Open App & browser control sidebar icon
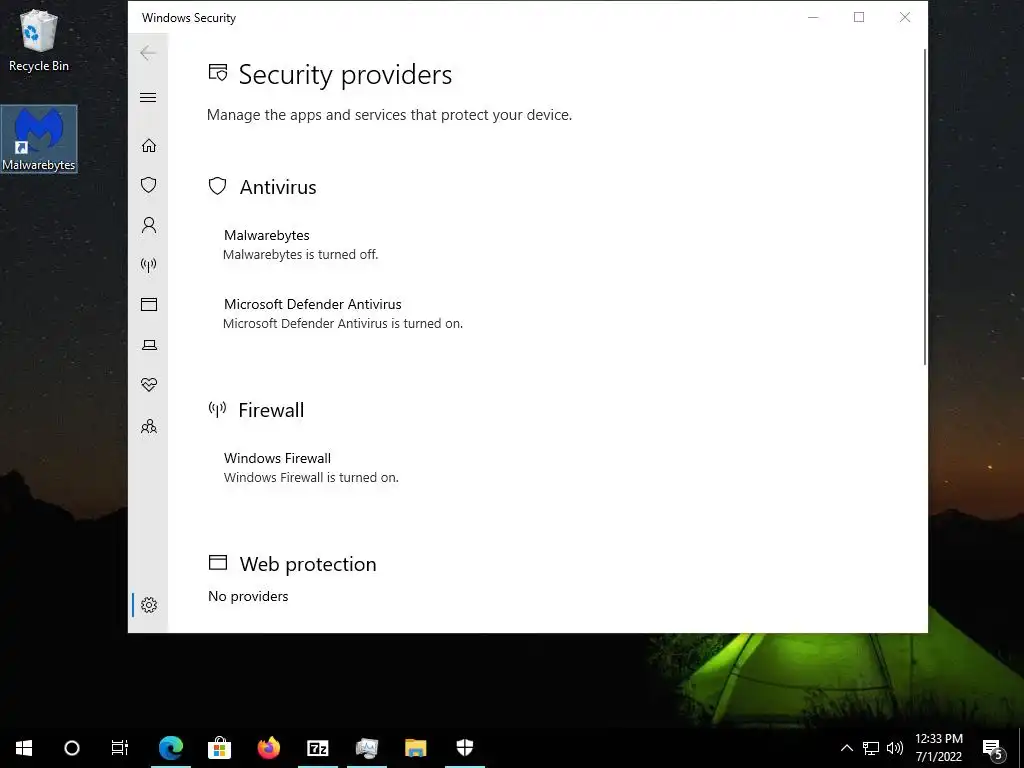This screenshot has width=1024, height=768. (149, 304)
